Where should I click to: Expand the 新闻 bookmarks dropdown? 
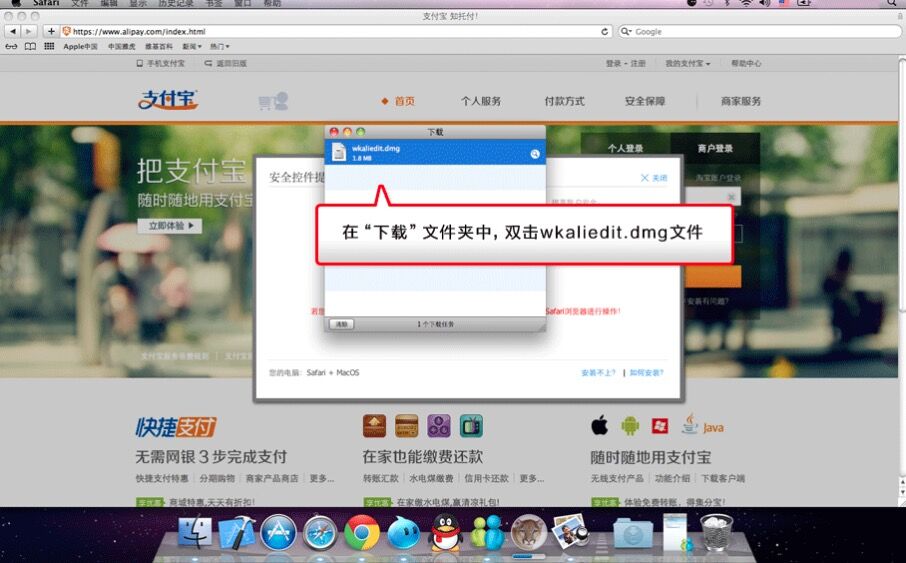click(192, 46)
